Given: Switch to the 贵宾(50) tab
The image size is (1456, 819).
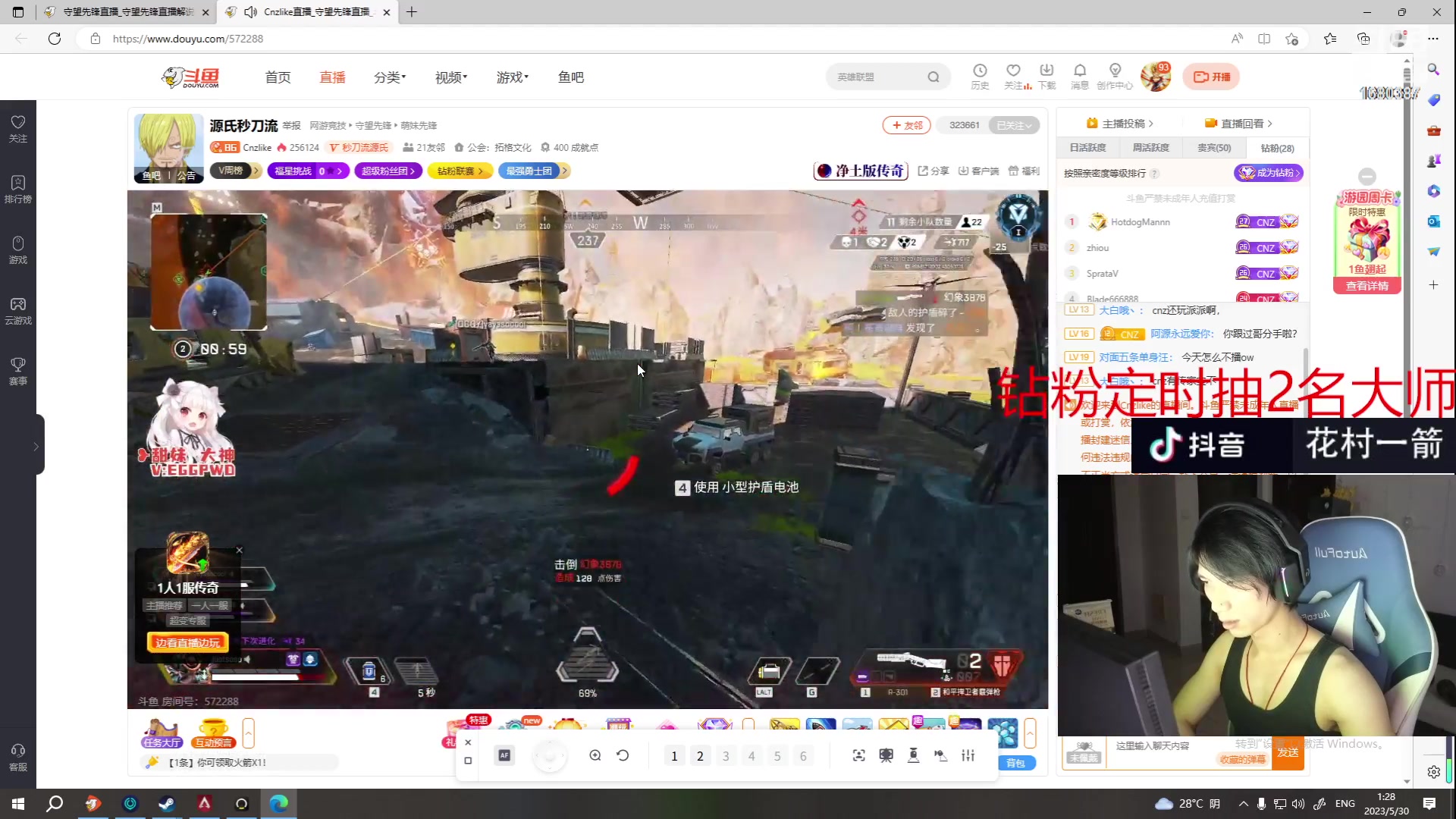Looking at the screenshot, I should tap(1214, 148).
